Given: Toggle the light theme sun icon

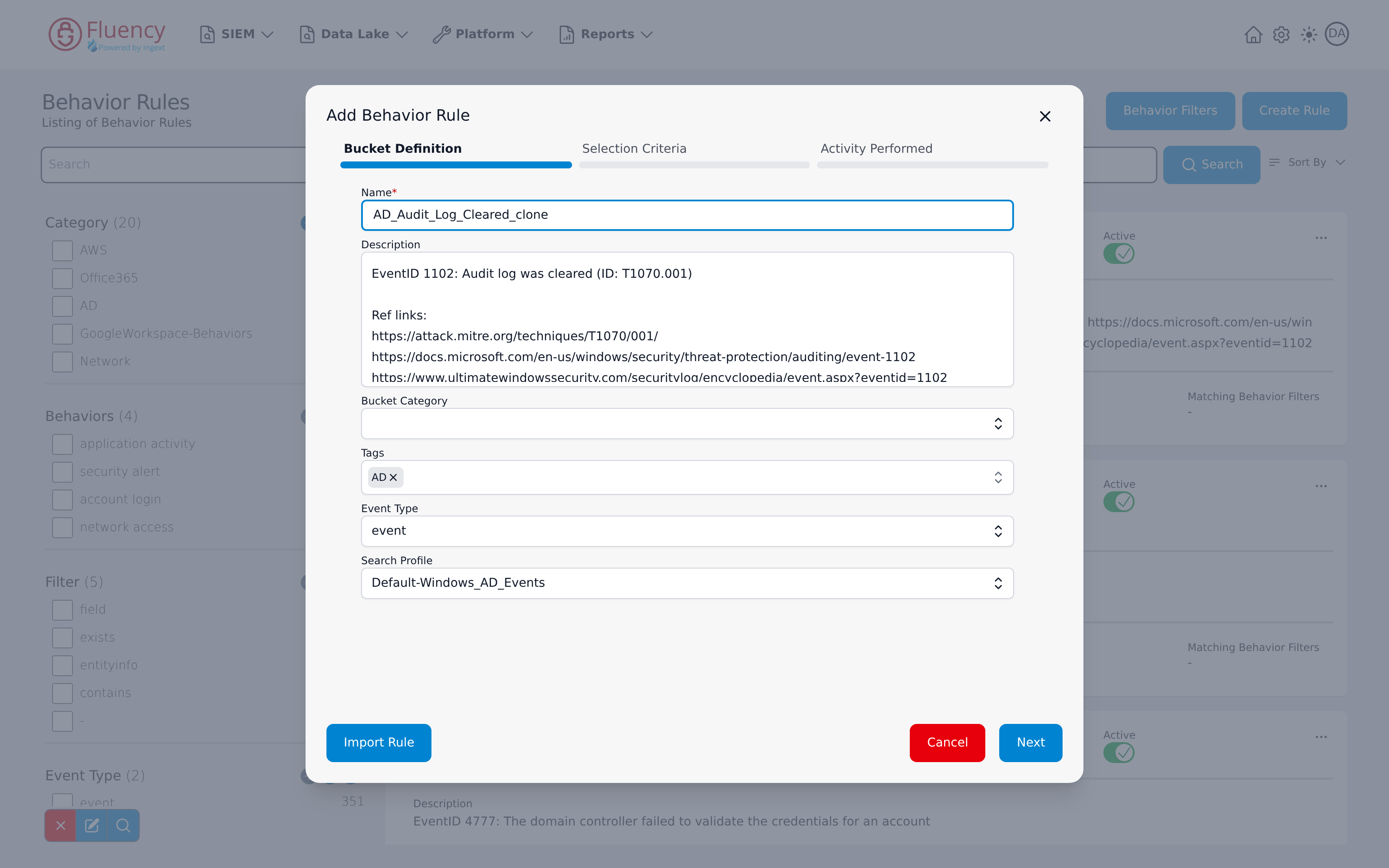Looking at the screenshot, I should [1309, 34].
